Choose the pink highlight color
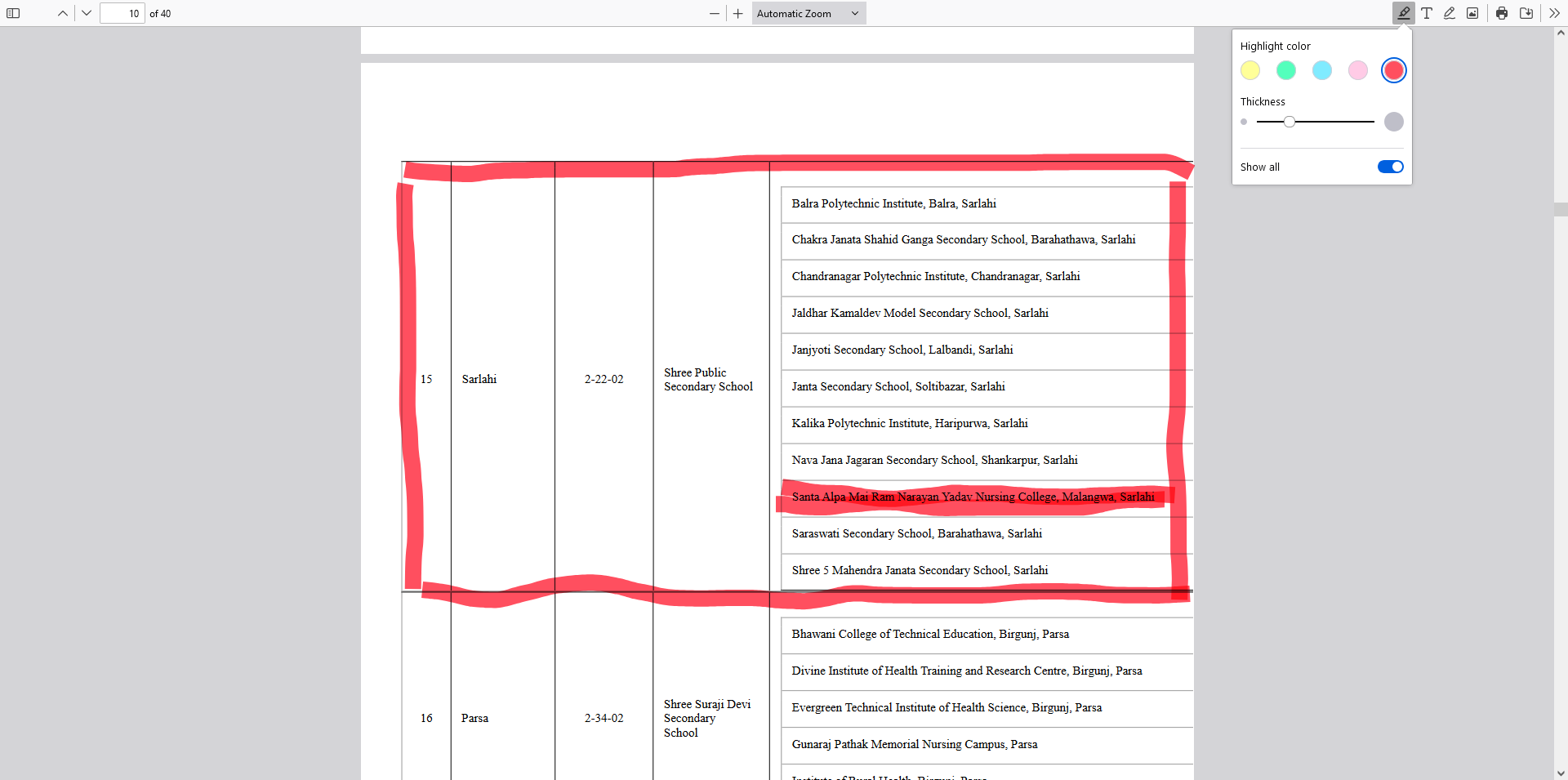Viewport: 1568px width, 780px height. point(1358,70)
